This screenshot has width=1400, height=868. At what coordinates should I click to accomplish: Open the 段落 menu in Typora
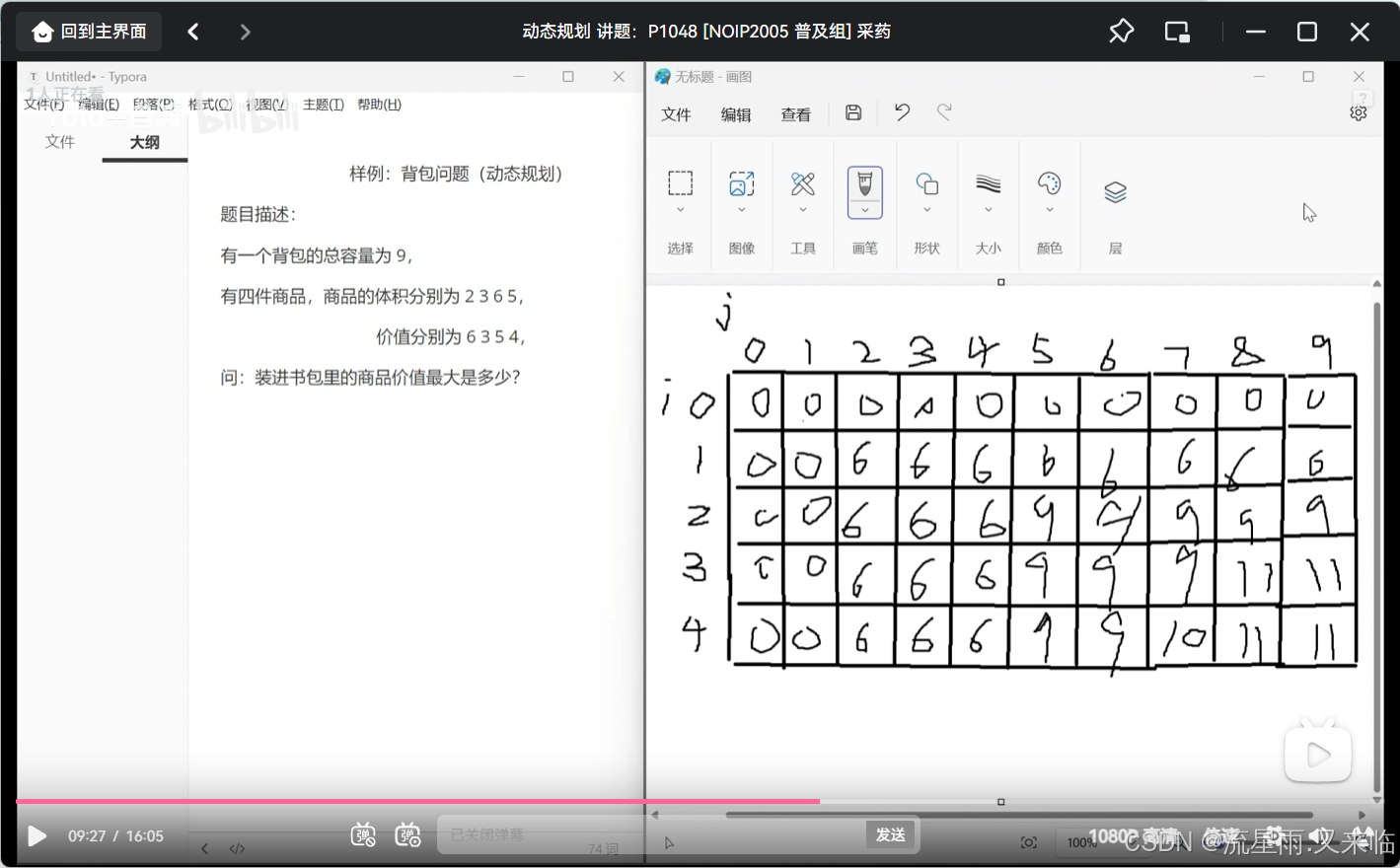pos(153,105)
